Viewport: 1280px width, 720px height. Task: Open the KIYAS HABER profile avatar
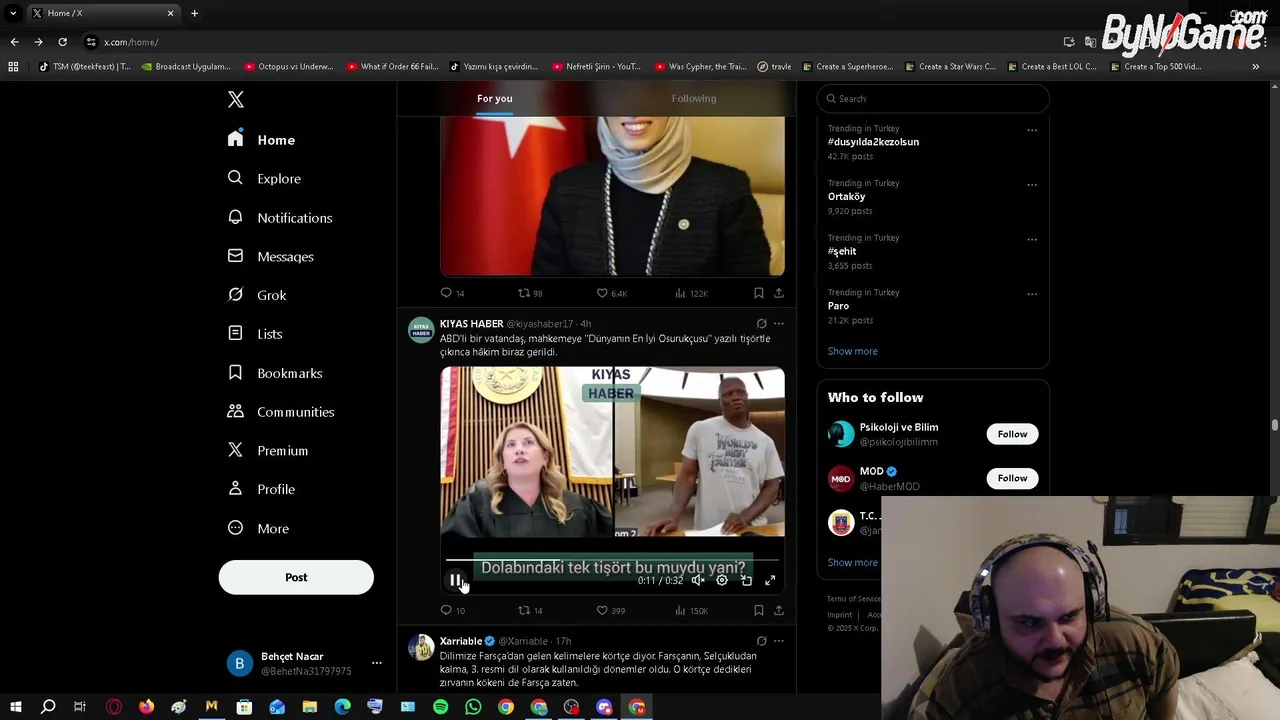pos(421,330)
